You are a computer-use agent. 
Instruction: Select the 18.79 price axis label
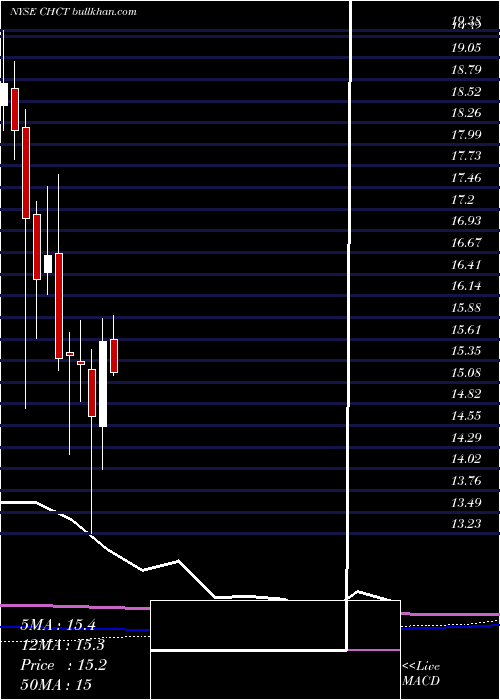point(466,70)
